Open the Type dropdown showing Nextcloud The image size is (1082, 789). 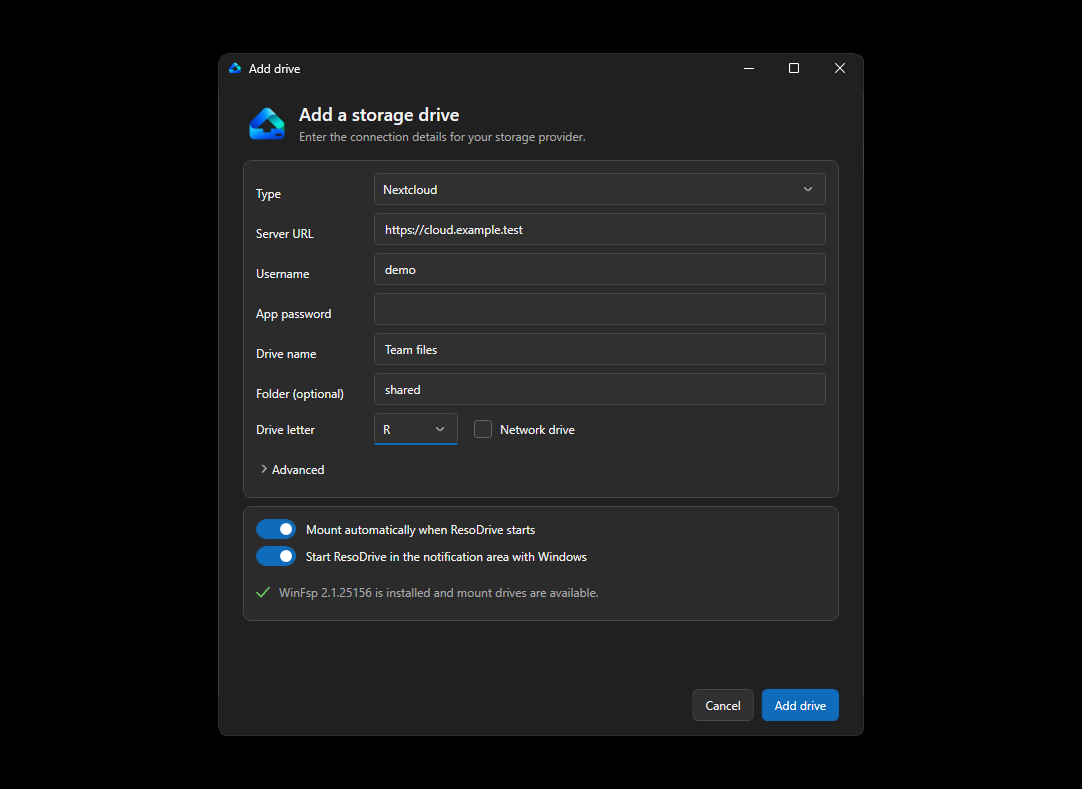click(600, 189)
